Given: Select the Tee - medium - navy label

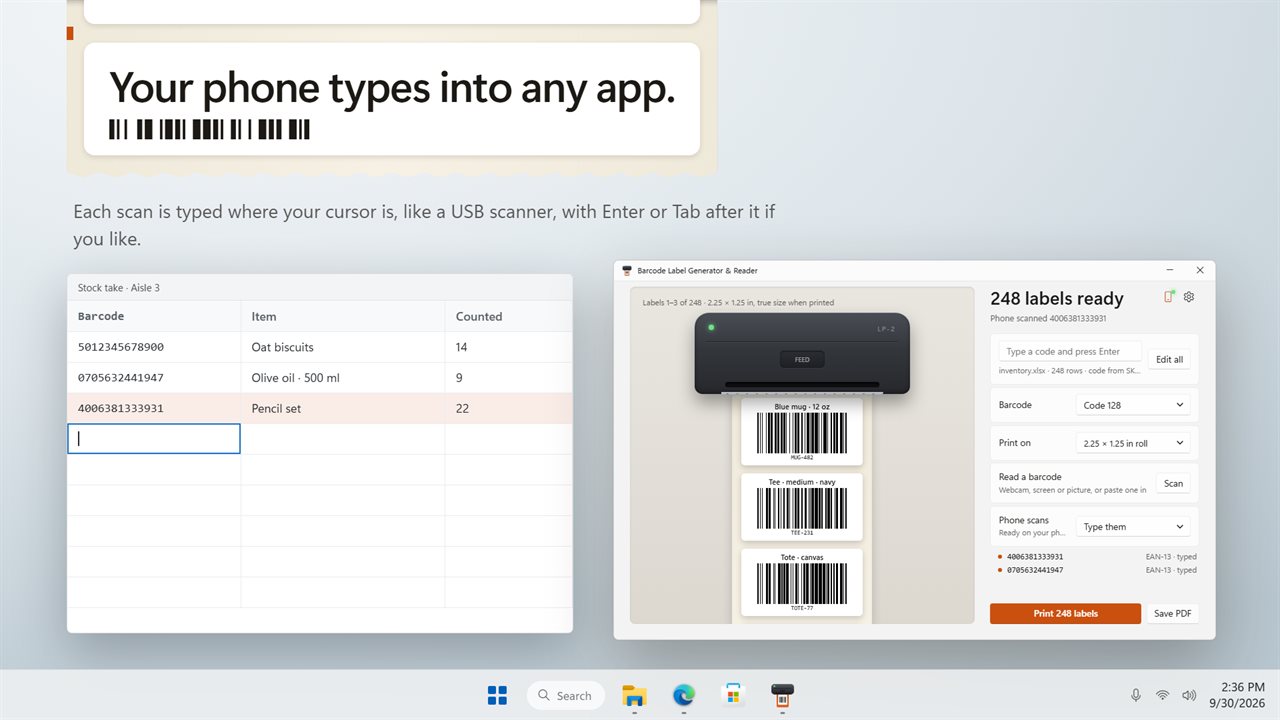Looking at the screenshot, I should [x=802, y=507].
